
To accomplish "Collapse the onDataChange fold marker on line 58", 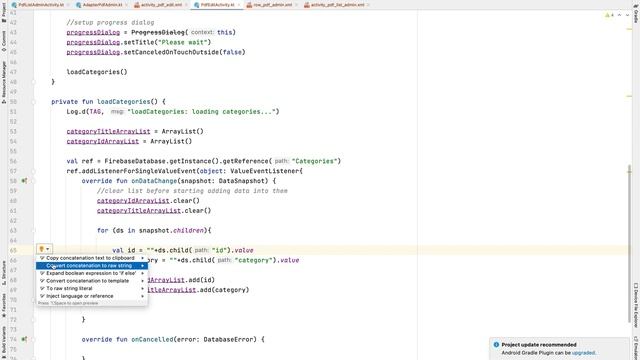I will click(x=34, y=181).
